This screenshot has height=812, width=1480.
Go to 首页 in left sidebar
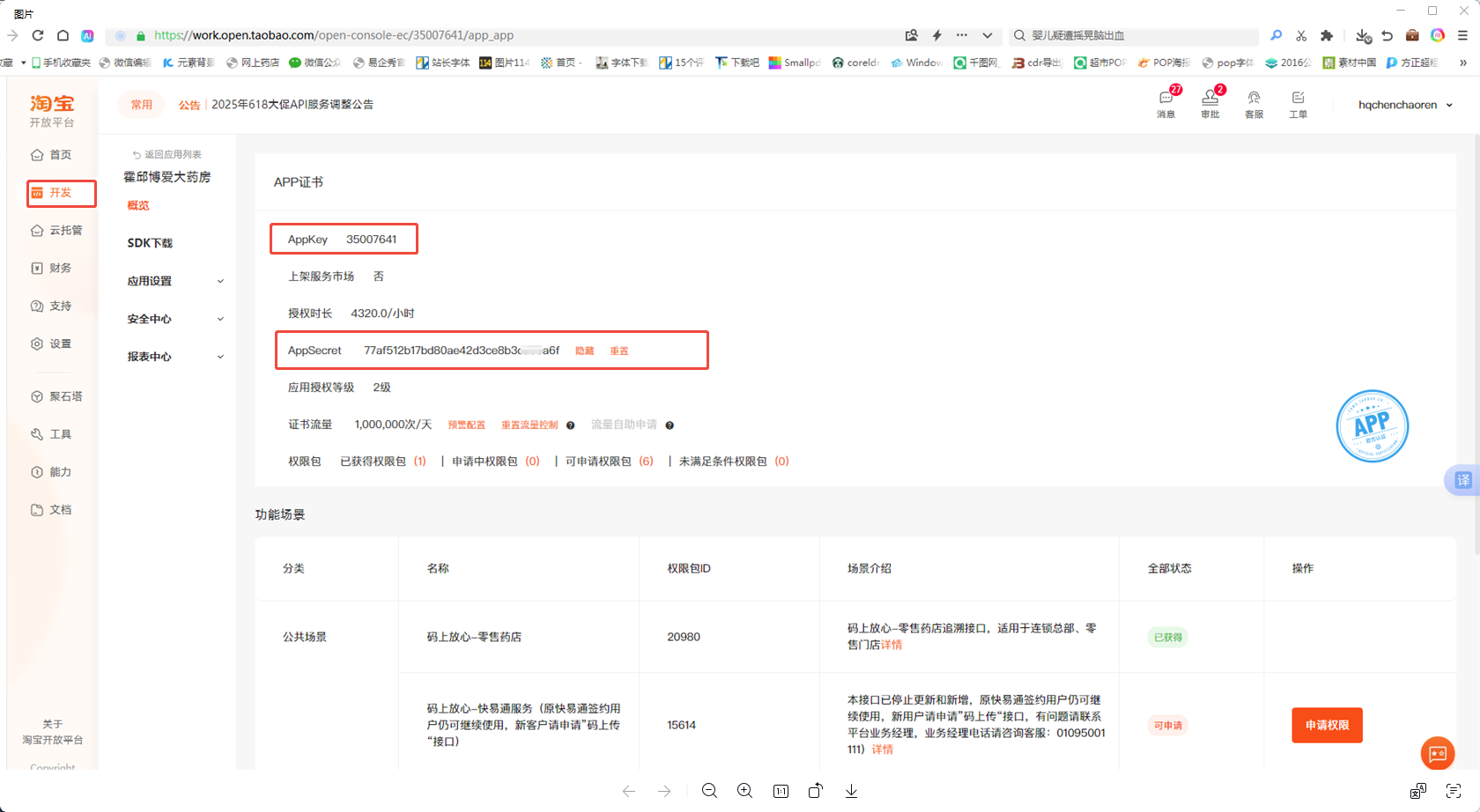(x=51, y=155)
